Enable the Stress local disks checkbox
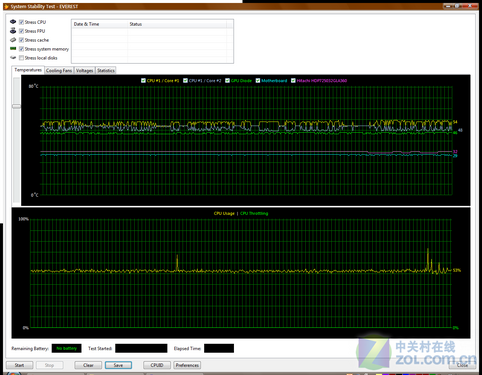The height and width of the screenshot is (375, 482). [x=21, y=58]
